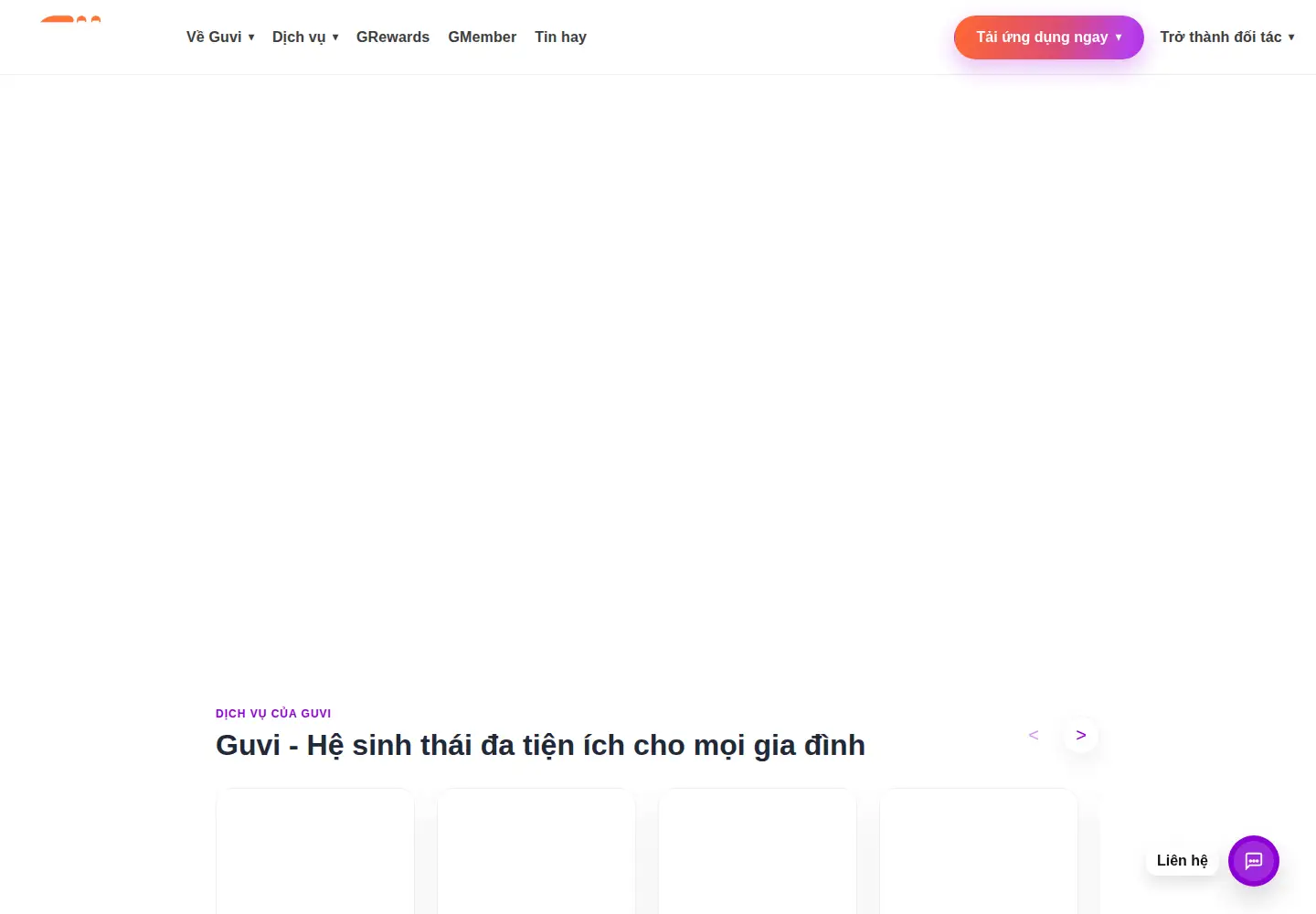Click the Liên hệ label
The height and width of the screenshot is (914, 1316).
pyautogui.click(x=1182, y=860)
